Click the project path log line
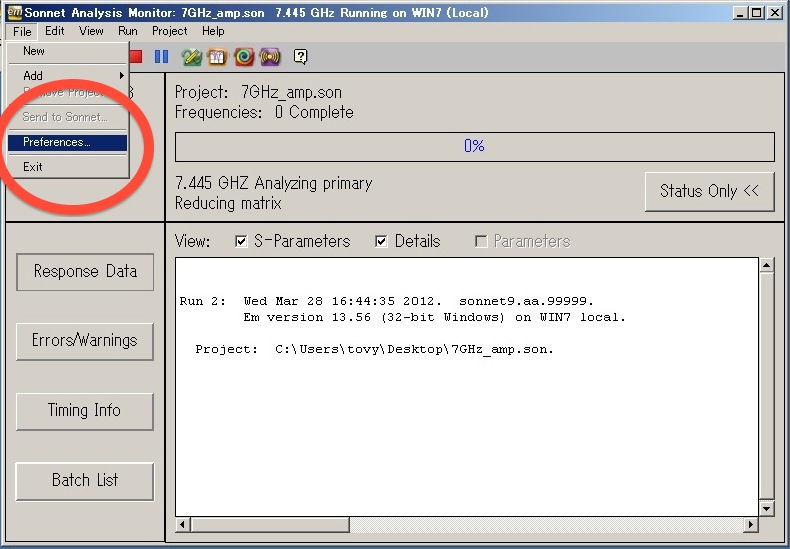 (374, 350)
